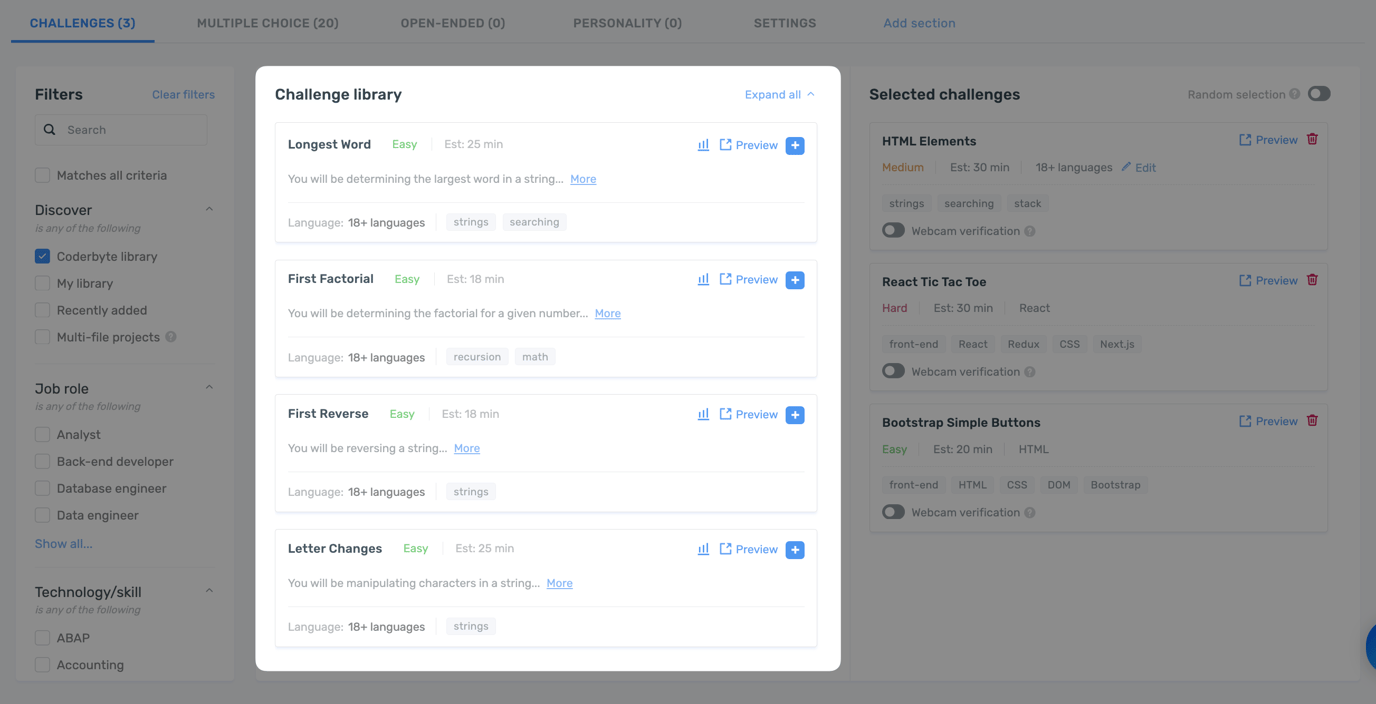Remove React Tic Tac Toe with trash icon
This screenshot has width=1376, height=704.
[x=1312, y=281]
